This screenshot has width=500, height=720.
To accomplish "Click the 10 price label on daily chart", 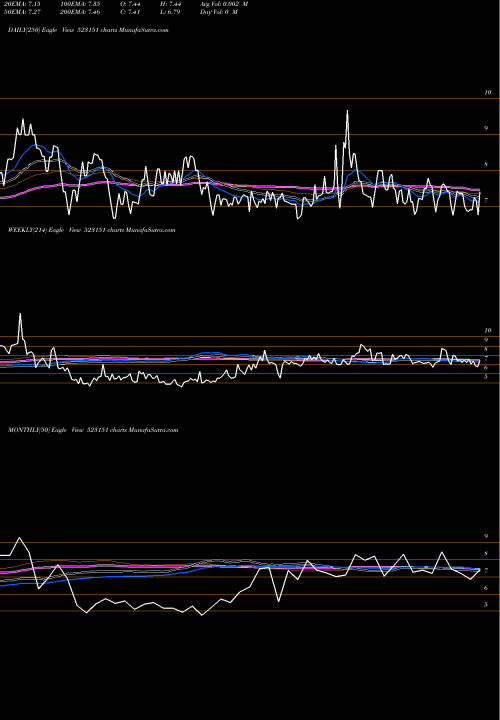I will tap(488, 92).
